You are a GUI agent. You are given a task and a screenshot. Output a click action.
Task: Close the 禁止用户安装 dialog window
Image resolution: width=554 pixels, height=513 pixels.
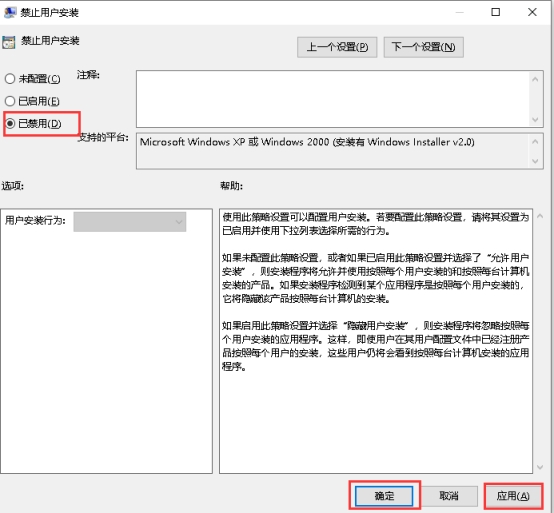point(532,12)
